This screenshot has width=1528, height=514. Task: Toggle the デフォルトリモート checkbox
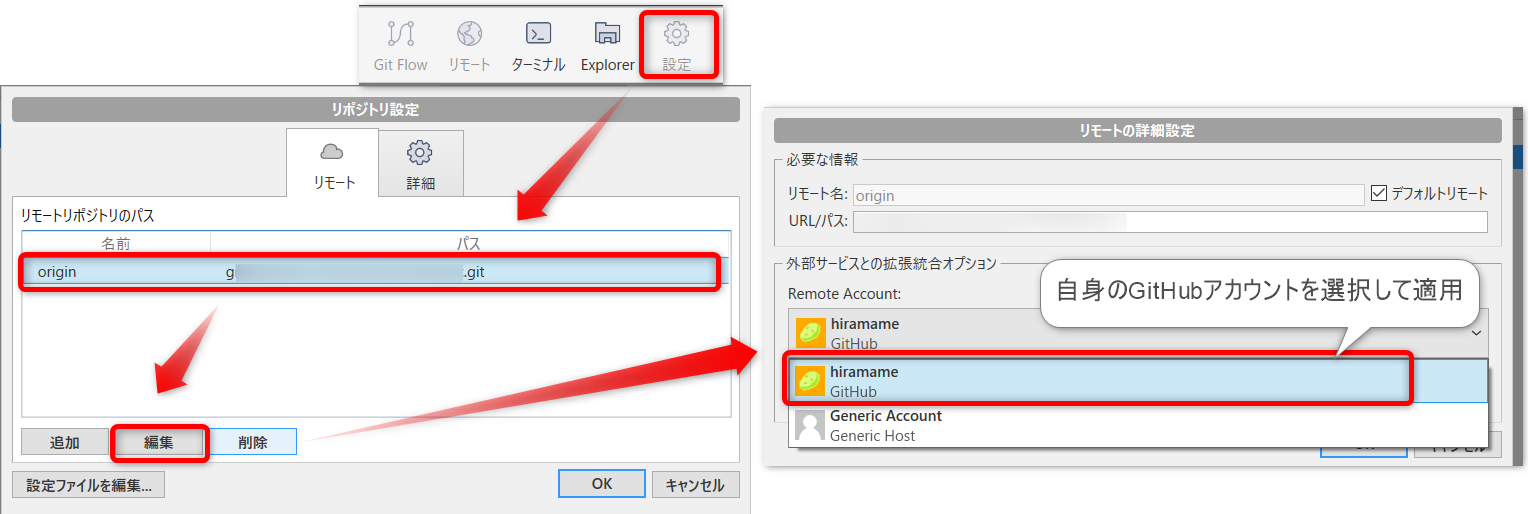[x=1379, y=194]
